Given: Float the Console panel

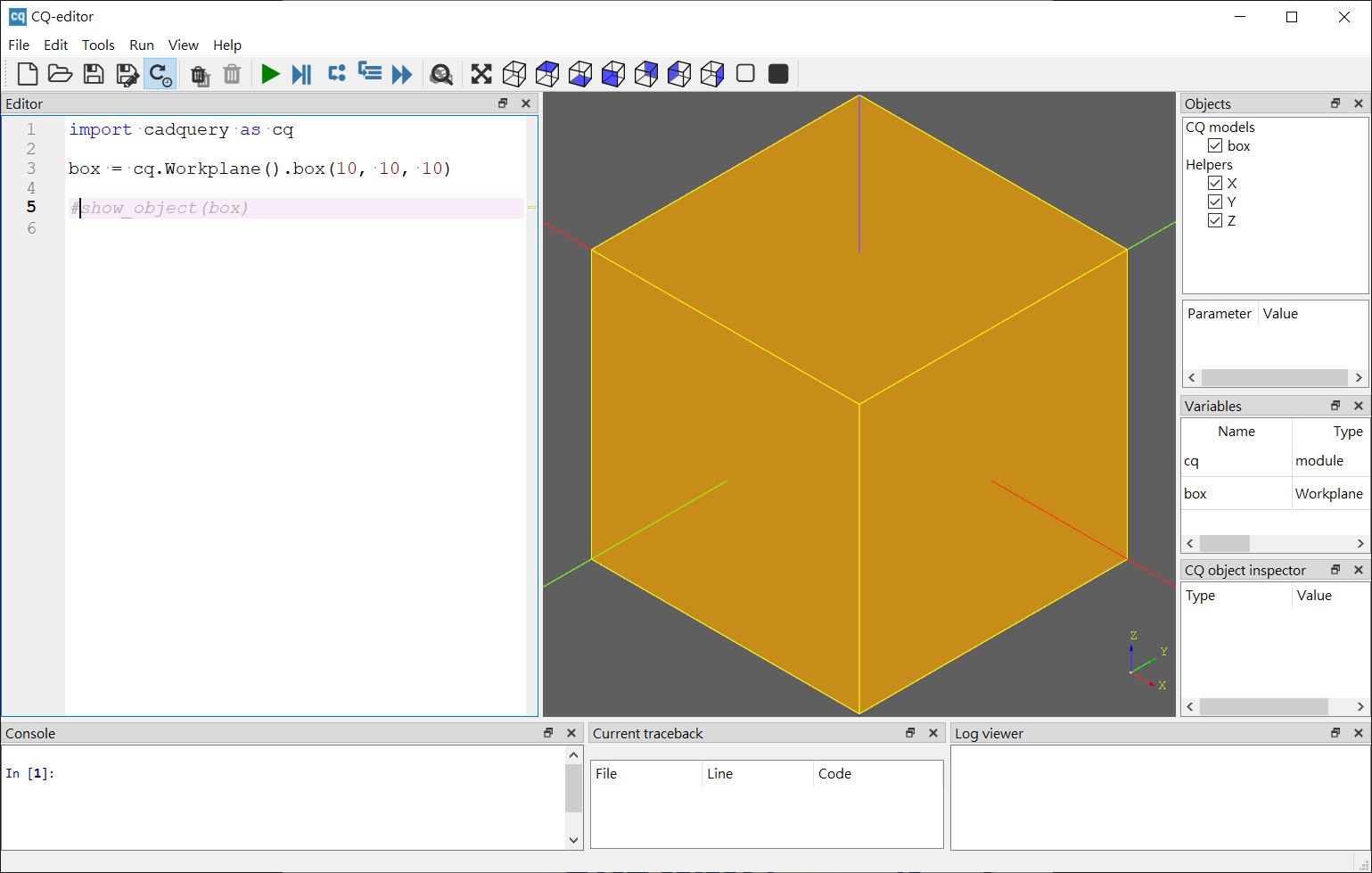Looking at the screenshot, I should tap(548, 733).
